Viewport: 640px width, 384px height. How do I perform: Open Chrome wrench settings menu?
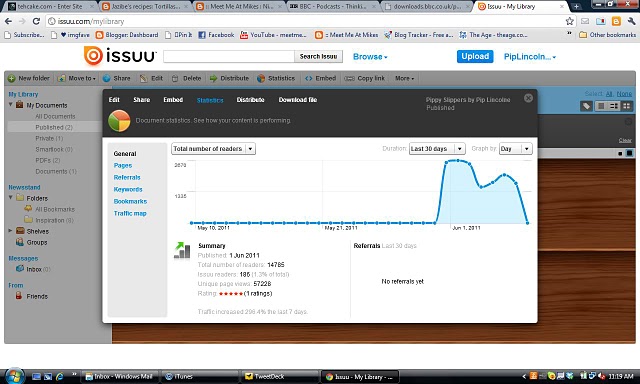[x=631, y=21]
